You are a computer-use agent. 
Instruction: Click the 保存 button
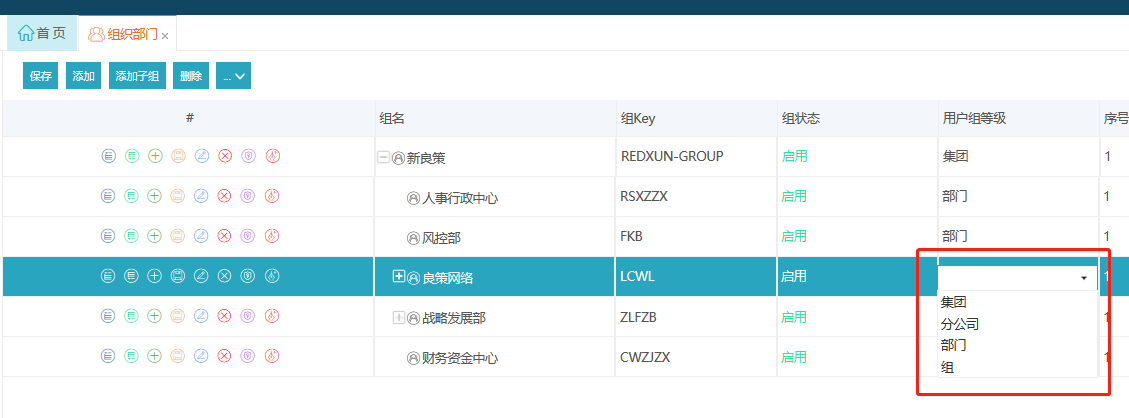pyautogui.click(x=40, y=76)
